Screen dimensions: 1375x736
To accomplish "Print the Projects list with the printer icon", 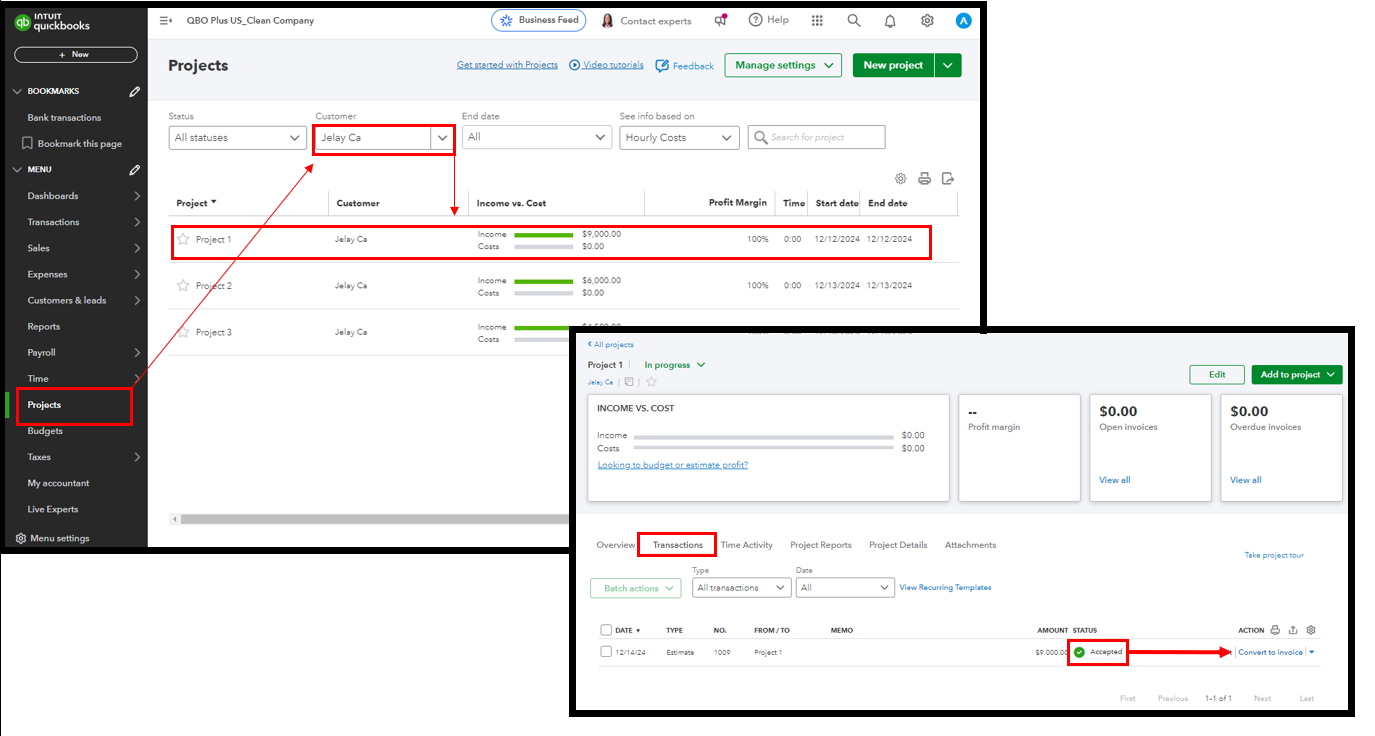I will (924, 179).
